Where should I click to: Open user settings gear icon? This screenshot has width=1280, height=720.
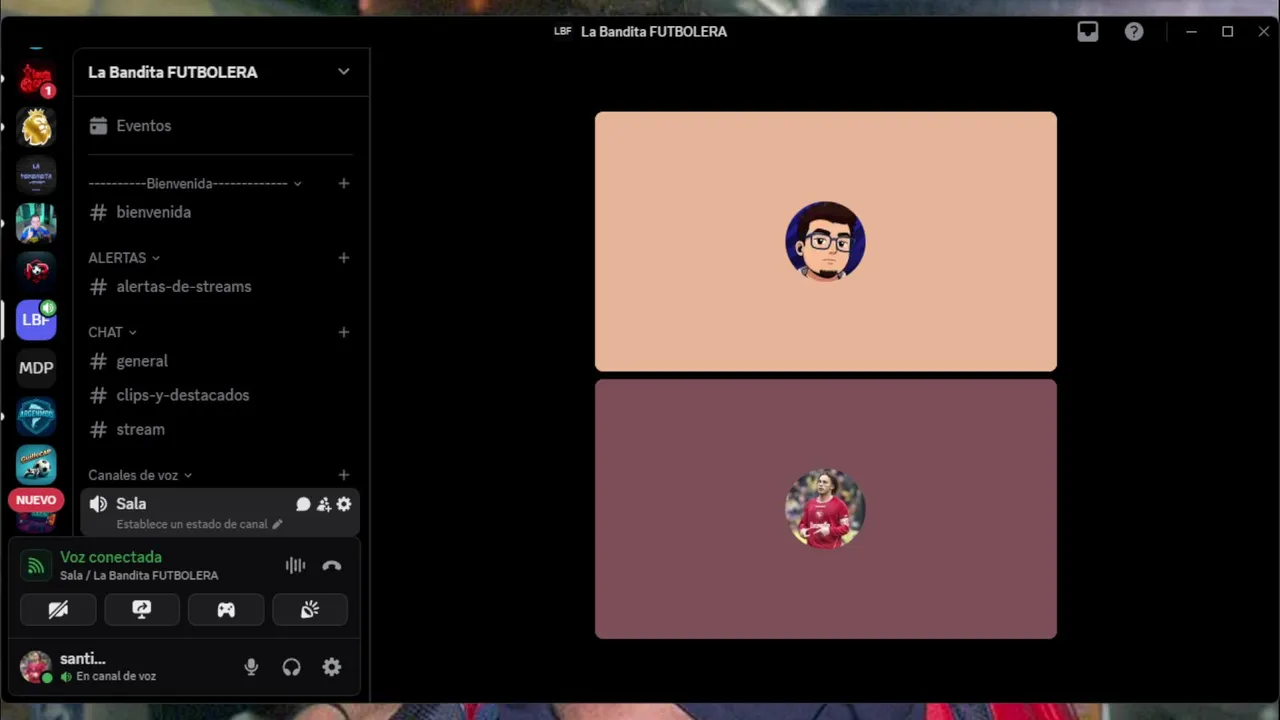332,667
